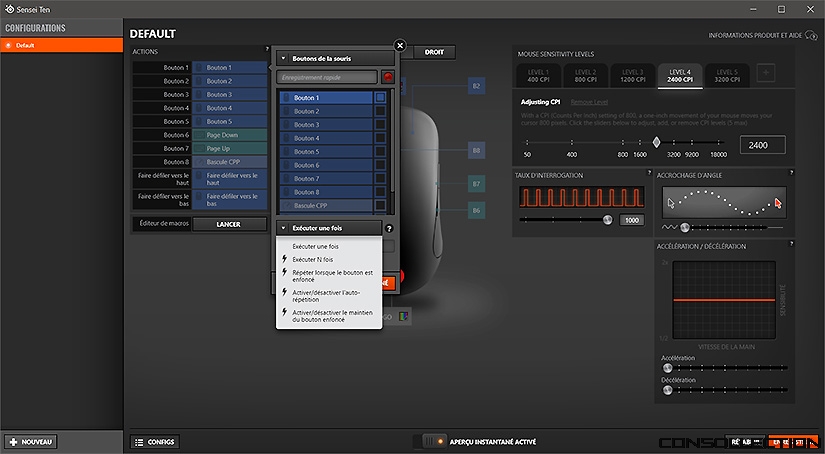Image resolution: width=825 pixels, height=454 pixels.
Task: Open Bouton 3 action assignment in Actions
Action: tap(229, 94)
